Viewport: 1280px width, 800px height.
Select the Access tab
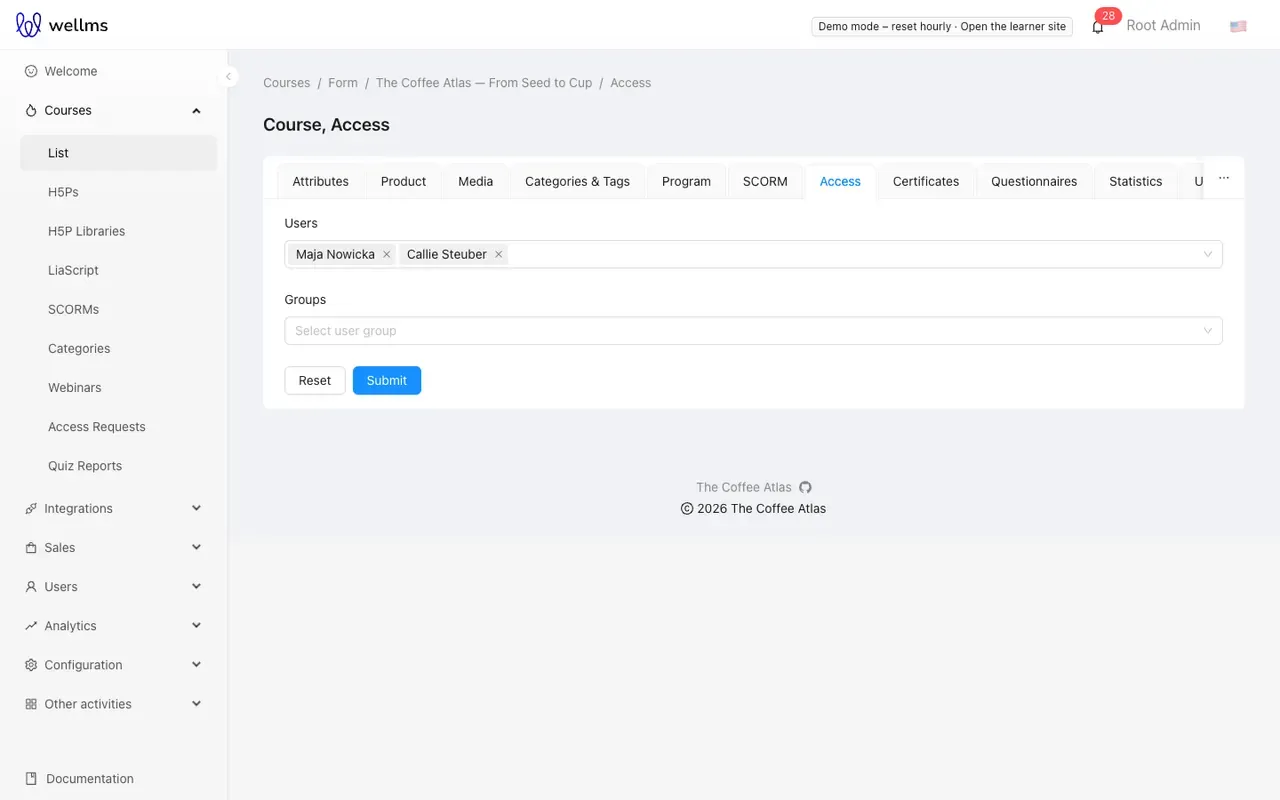point(840,181)
